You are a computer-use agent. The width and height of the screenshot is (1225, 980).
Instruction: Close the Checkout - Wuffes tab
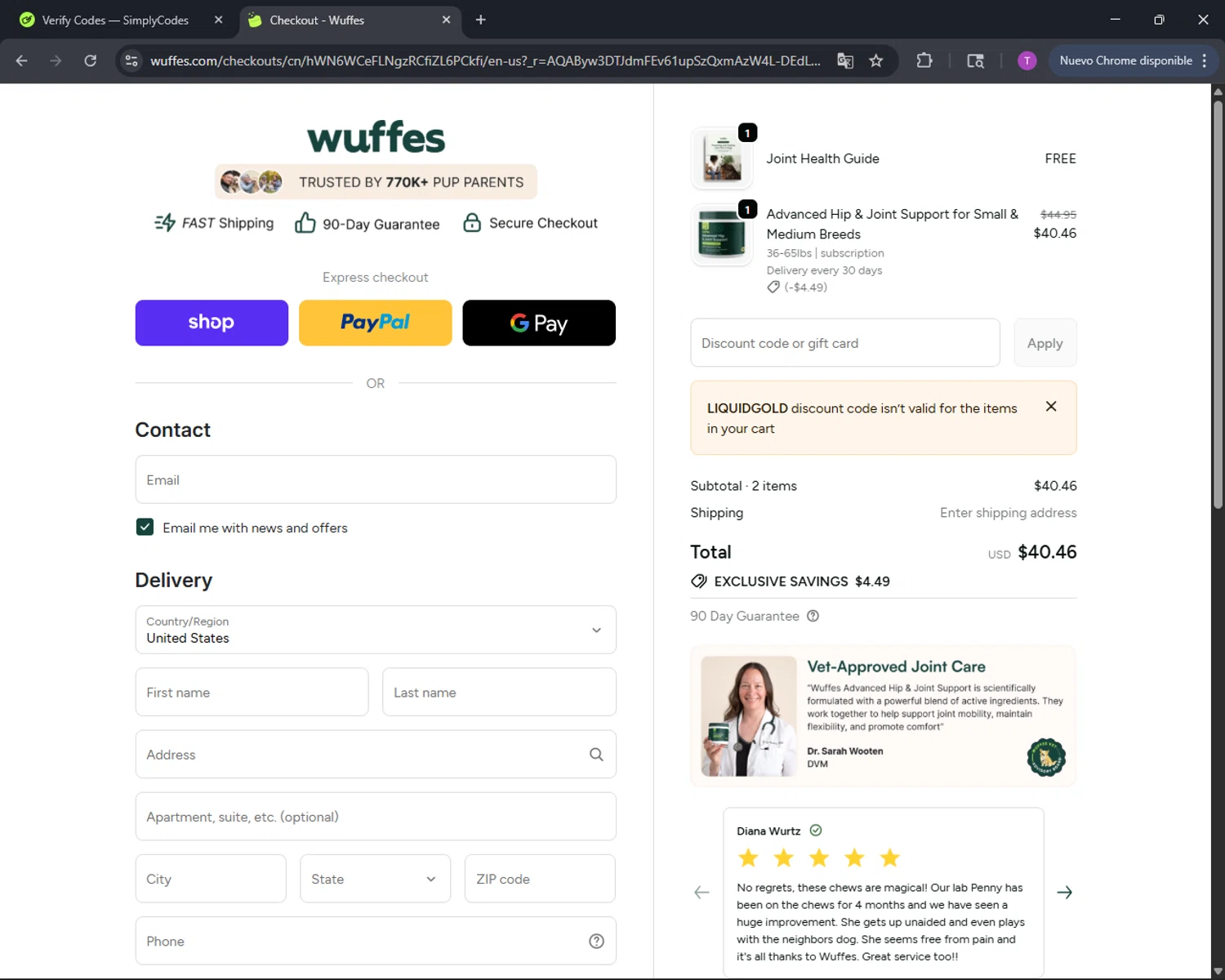click(x=446, y=20)
